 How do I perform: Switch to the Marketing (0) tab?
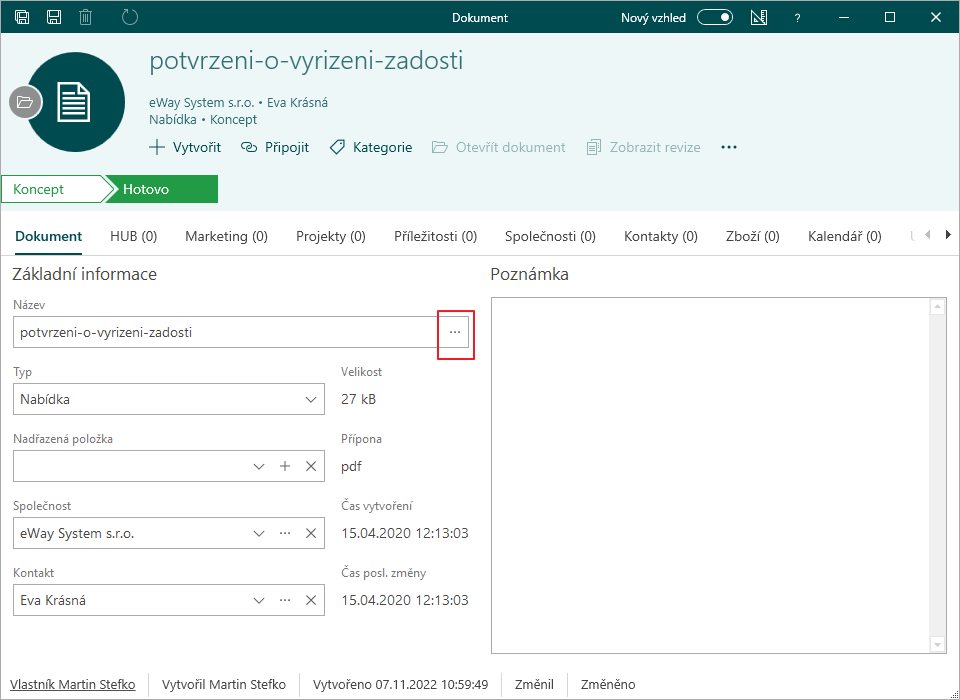click(227, 236)
